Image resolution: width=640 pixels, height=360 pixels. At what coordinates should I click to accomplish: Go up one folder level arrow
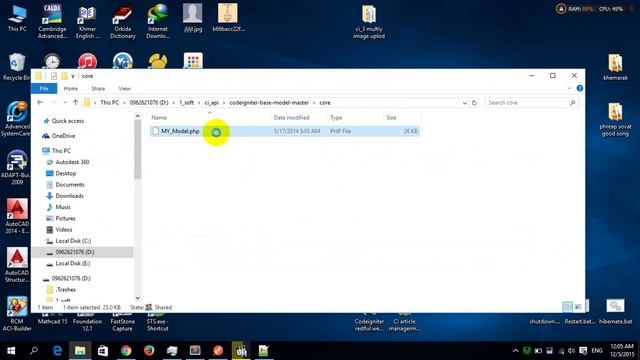click(x=75, y=102)
